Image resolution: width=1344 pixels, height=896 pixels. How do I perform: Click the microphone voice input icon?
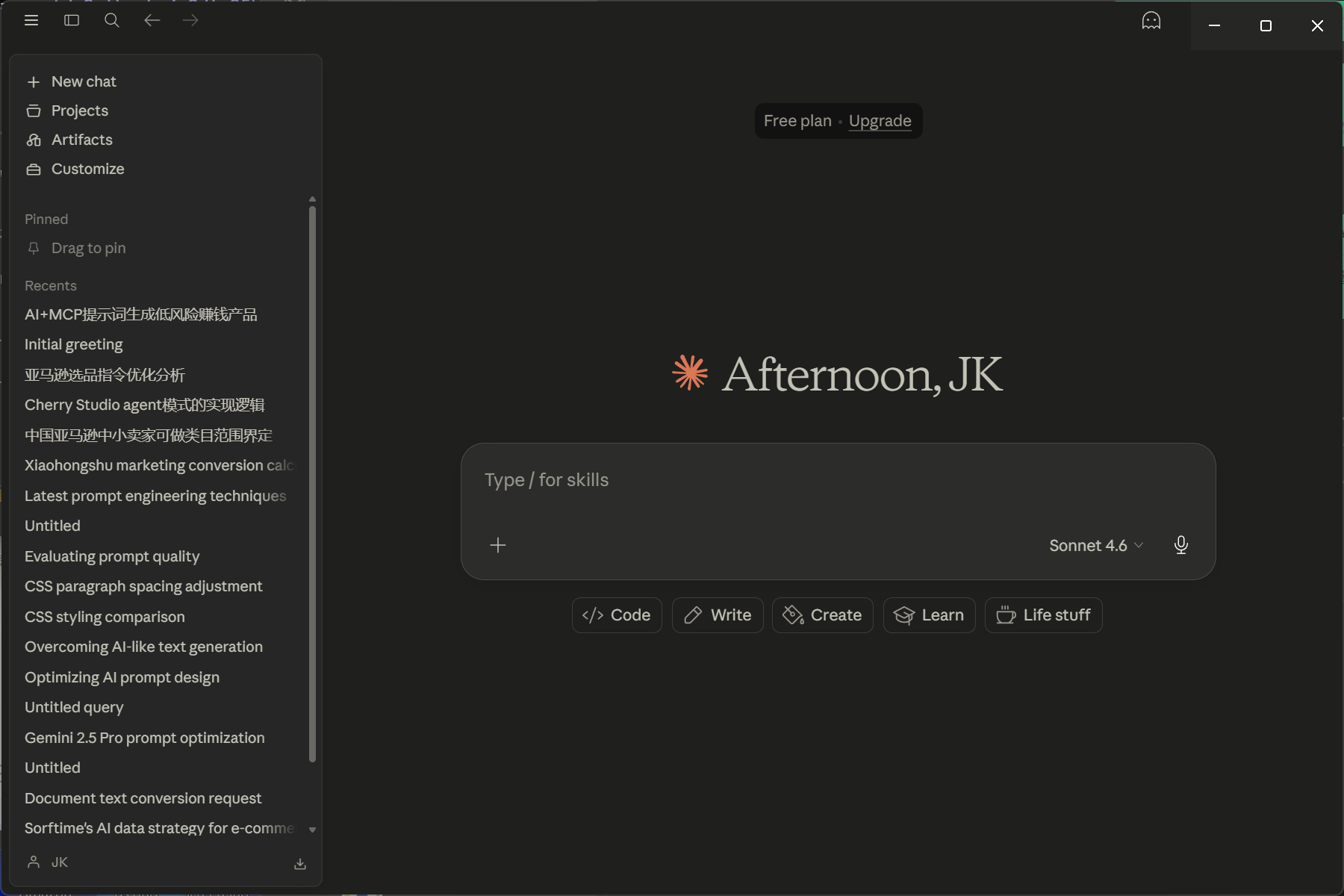point(1180,545)
